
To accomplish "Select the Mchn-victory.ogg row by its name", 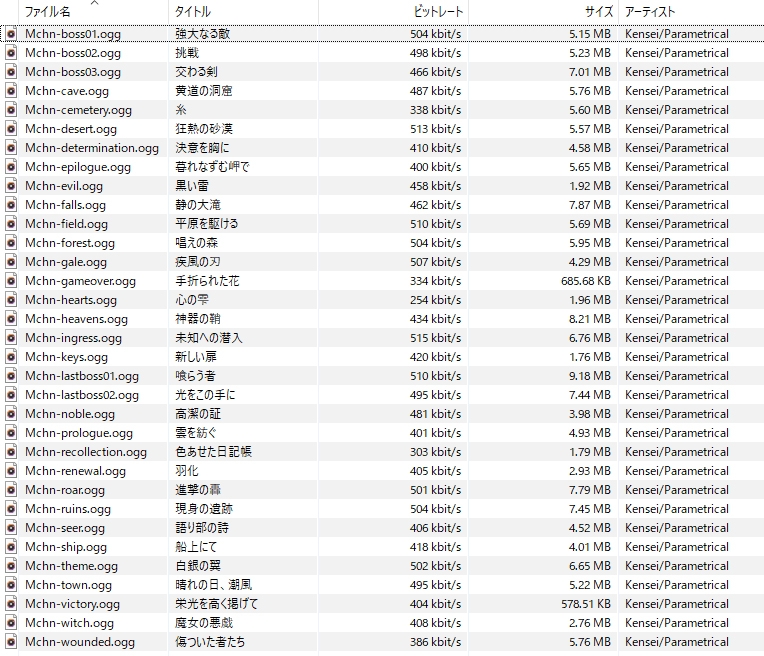I will (x=72, y=604).
